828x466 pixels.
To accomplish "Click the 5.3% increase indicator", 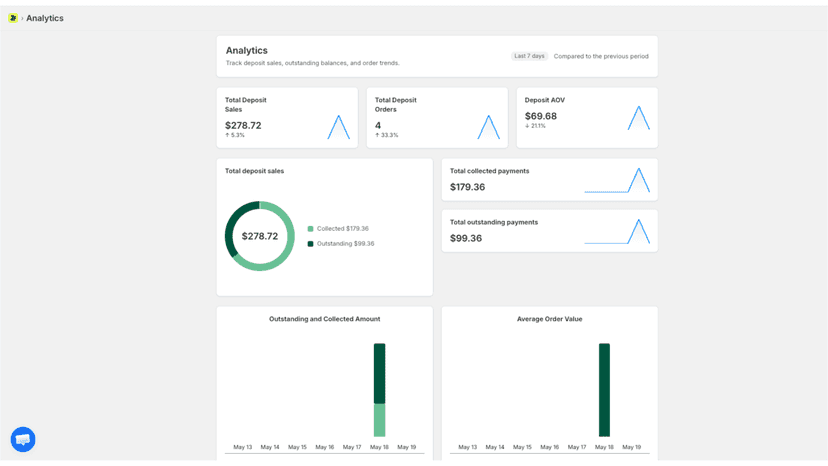I will tap(235, 135).
